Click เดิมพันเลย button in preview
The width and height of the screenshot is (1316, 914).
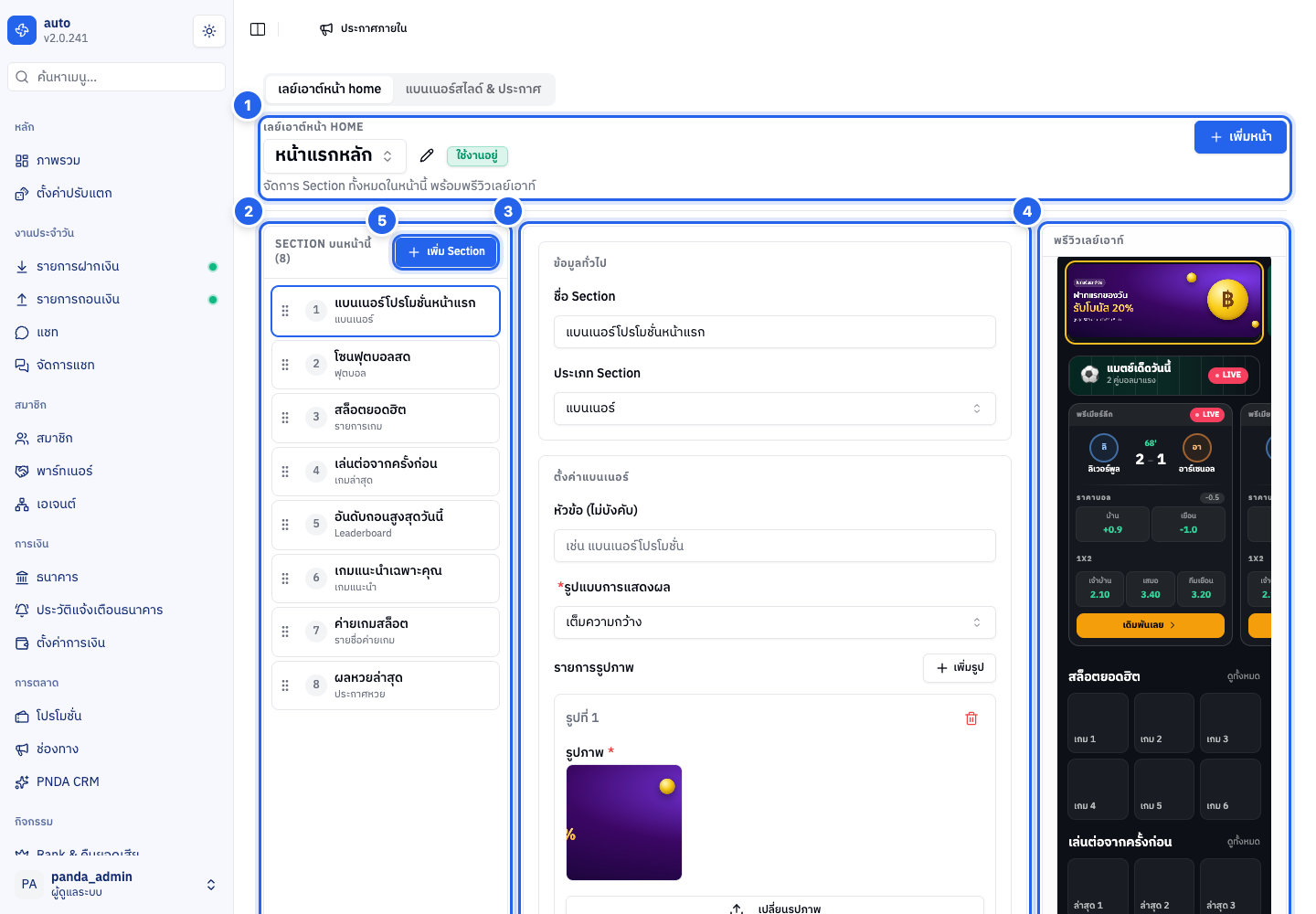coord(1151,625)
